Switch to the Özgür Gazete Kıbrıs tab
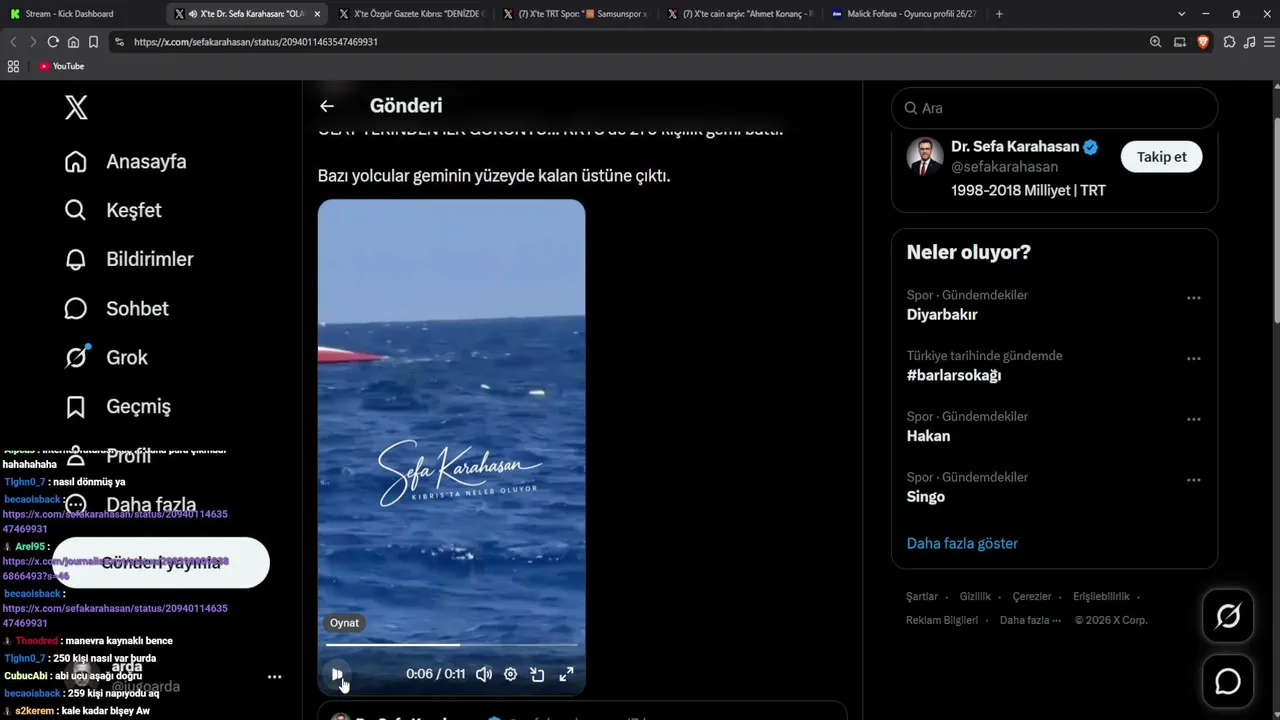This screenshot has width=1280, height=720. (x=411, y=14)
